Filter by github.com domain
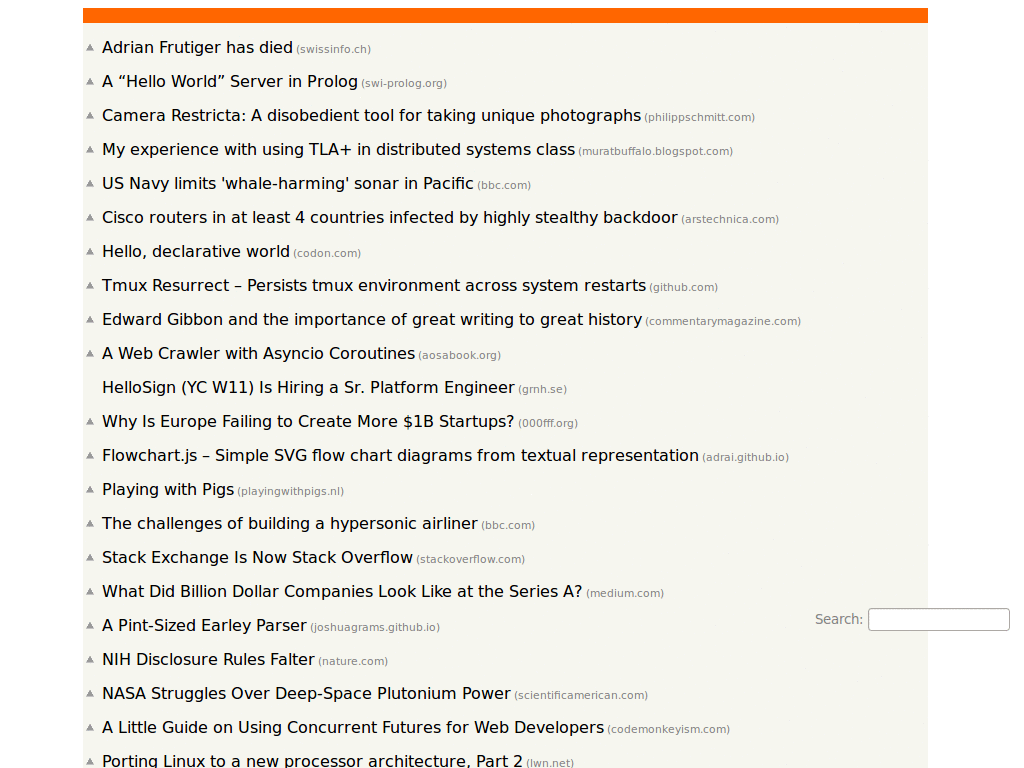Screen dimensions: 1024x768 tap(684, 287)
